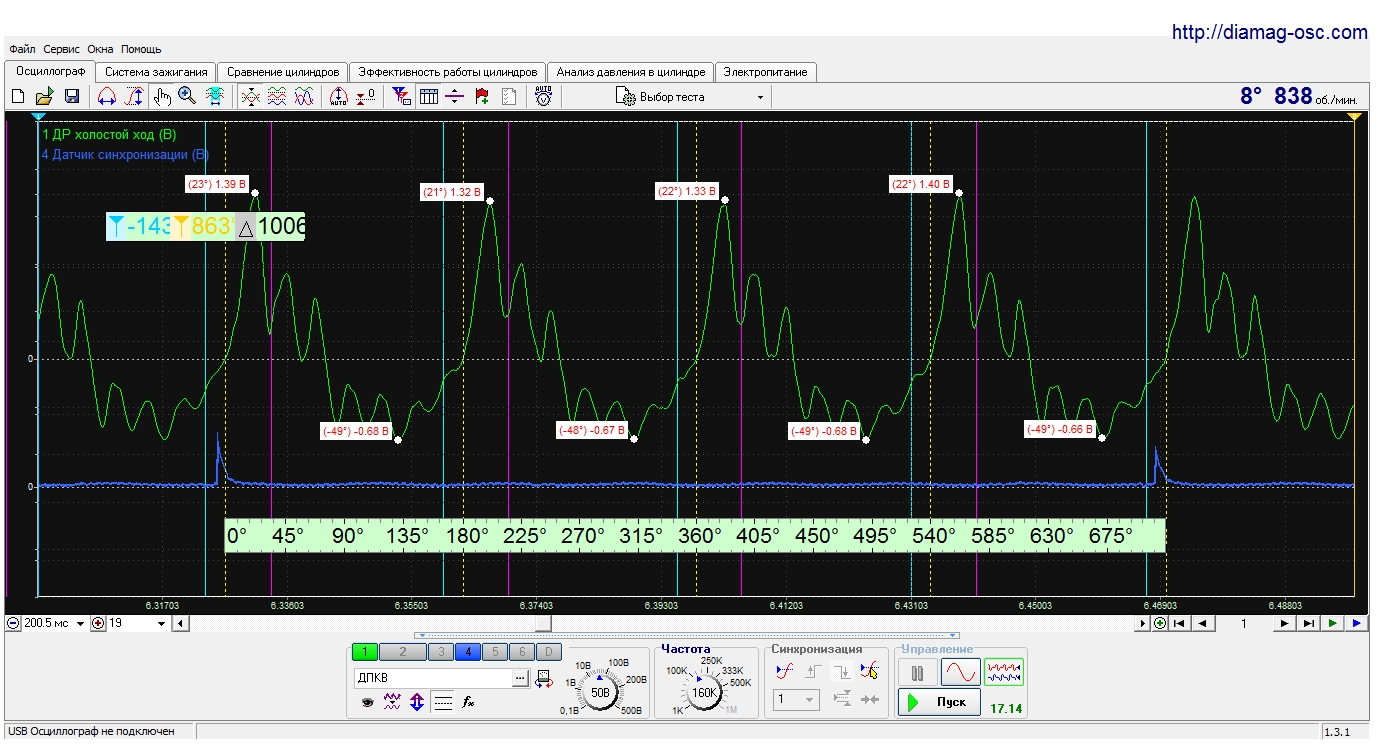Switch to Эффективность работы цилиндров tab
1382x744 pixels.
tap(448, 72)
